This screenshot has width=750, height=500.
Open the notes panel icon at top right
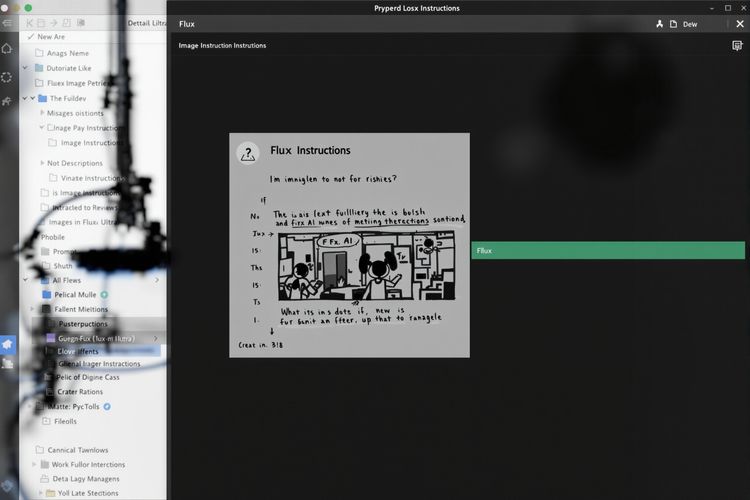tap(737, 45)
